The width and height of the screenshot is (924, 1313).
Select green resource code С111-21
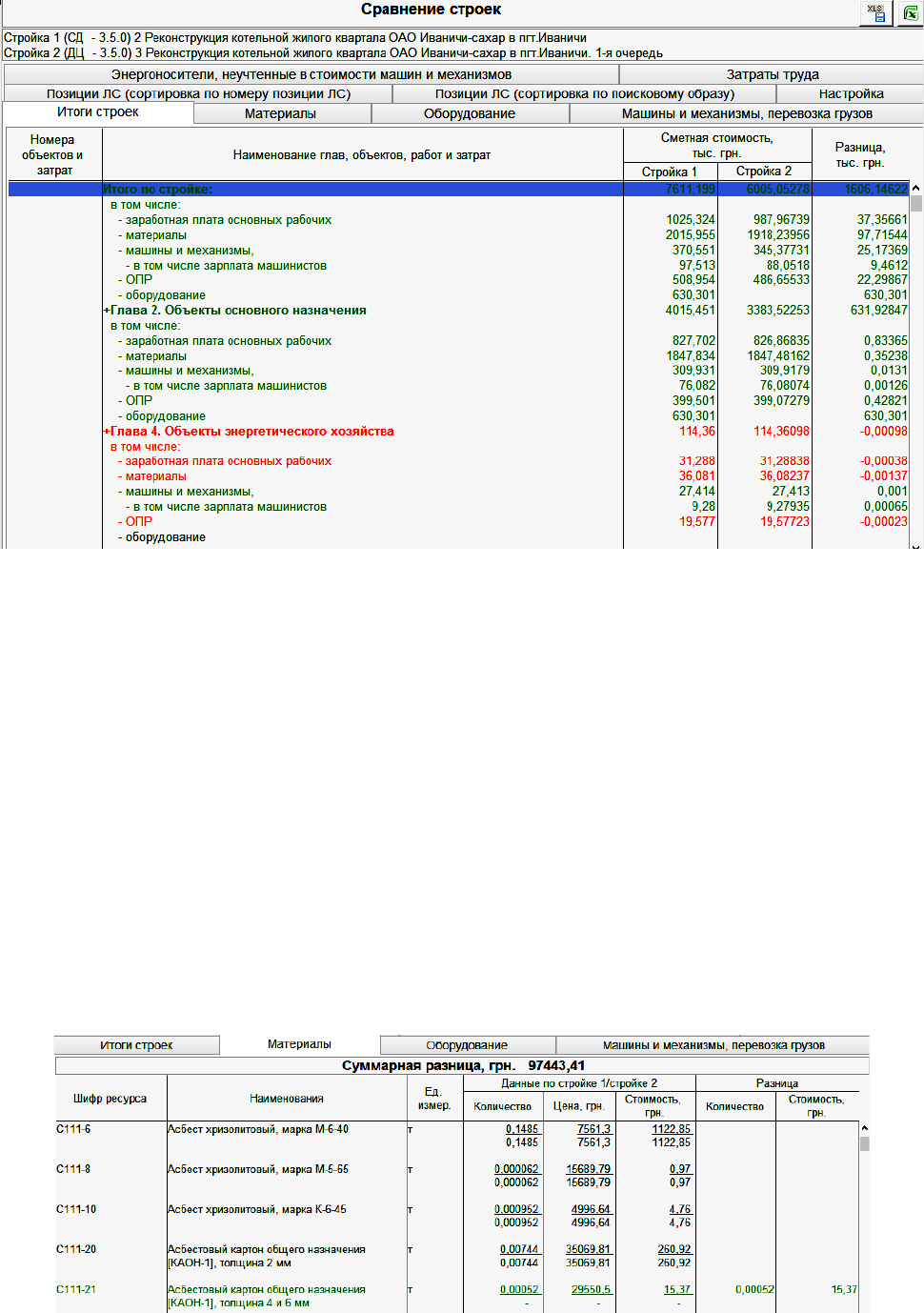coord(76,1289)
